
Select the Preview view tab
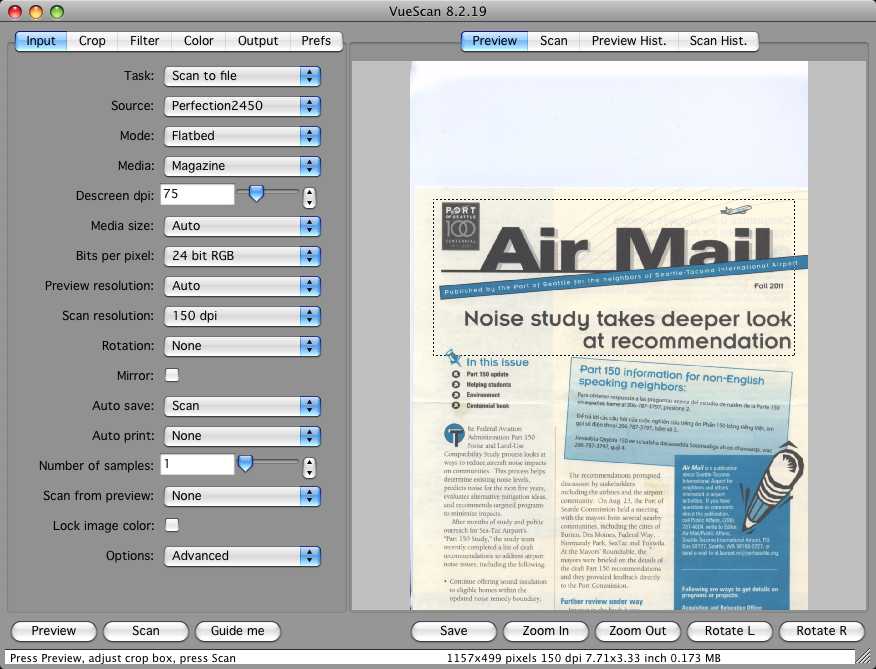coord(494,41)
